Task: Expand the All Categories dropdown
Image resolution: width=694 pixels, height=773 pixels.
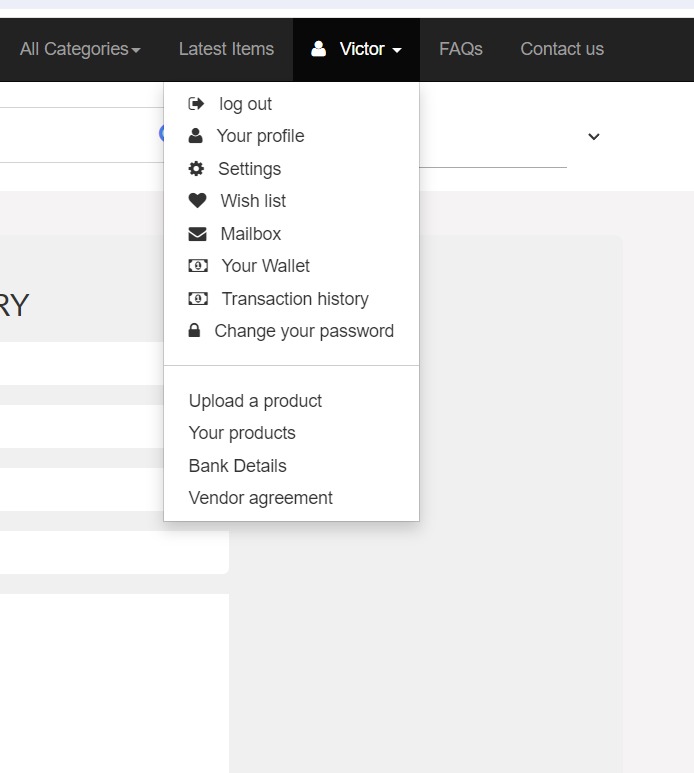Action: tap(79, 49)
